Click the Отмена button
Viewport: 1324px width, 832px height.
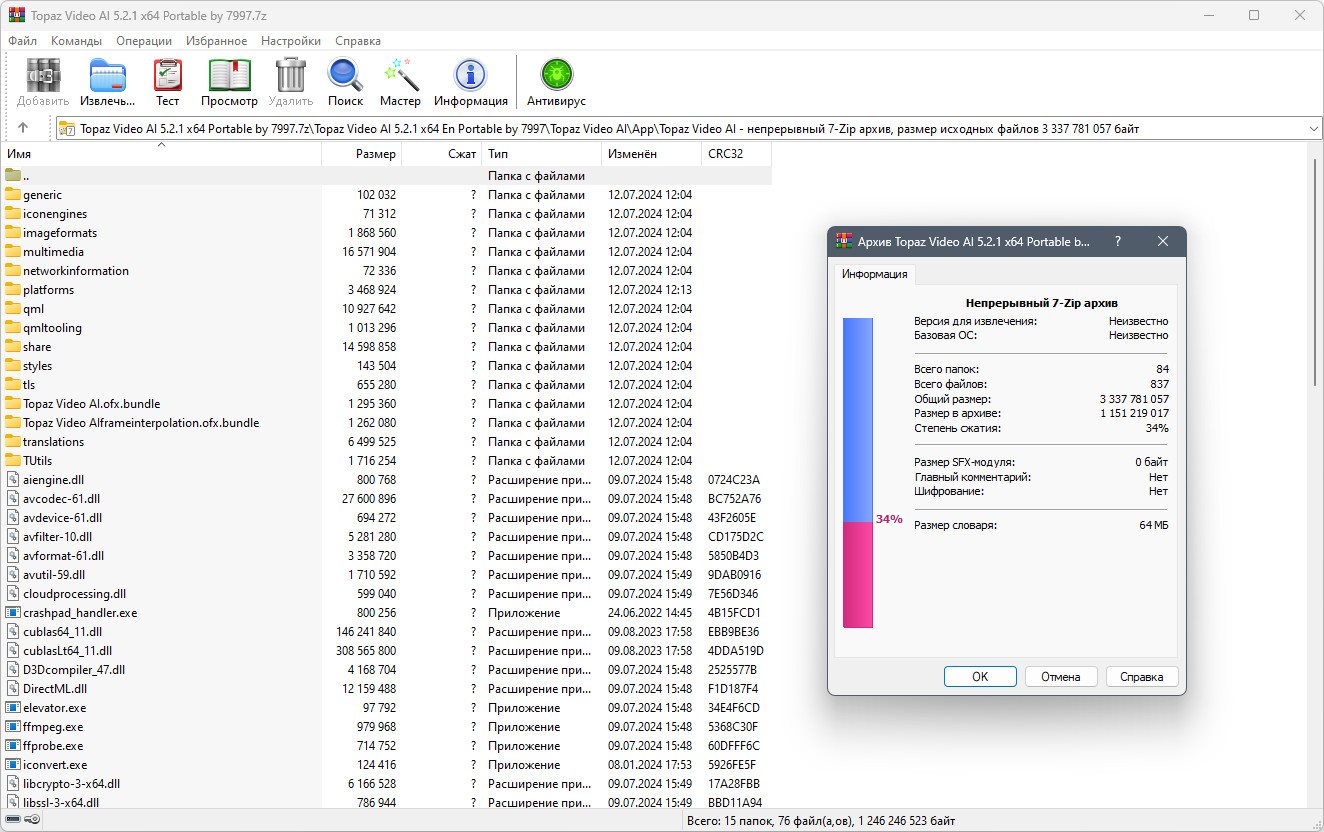point(1060,677)
